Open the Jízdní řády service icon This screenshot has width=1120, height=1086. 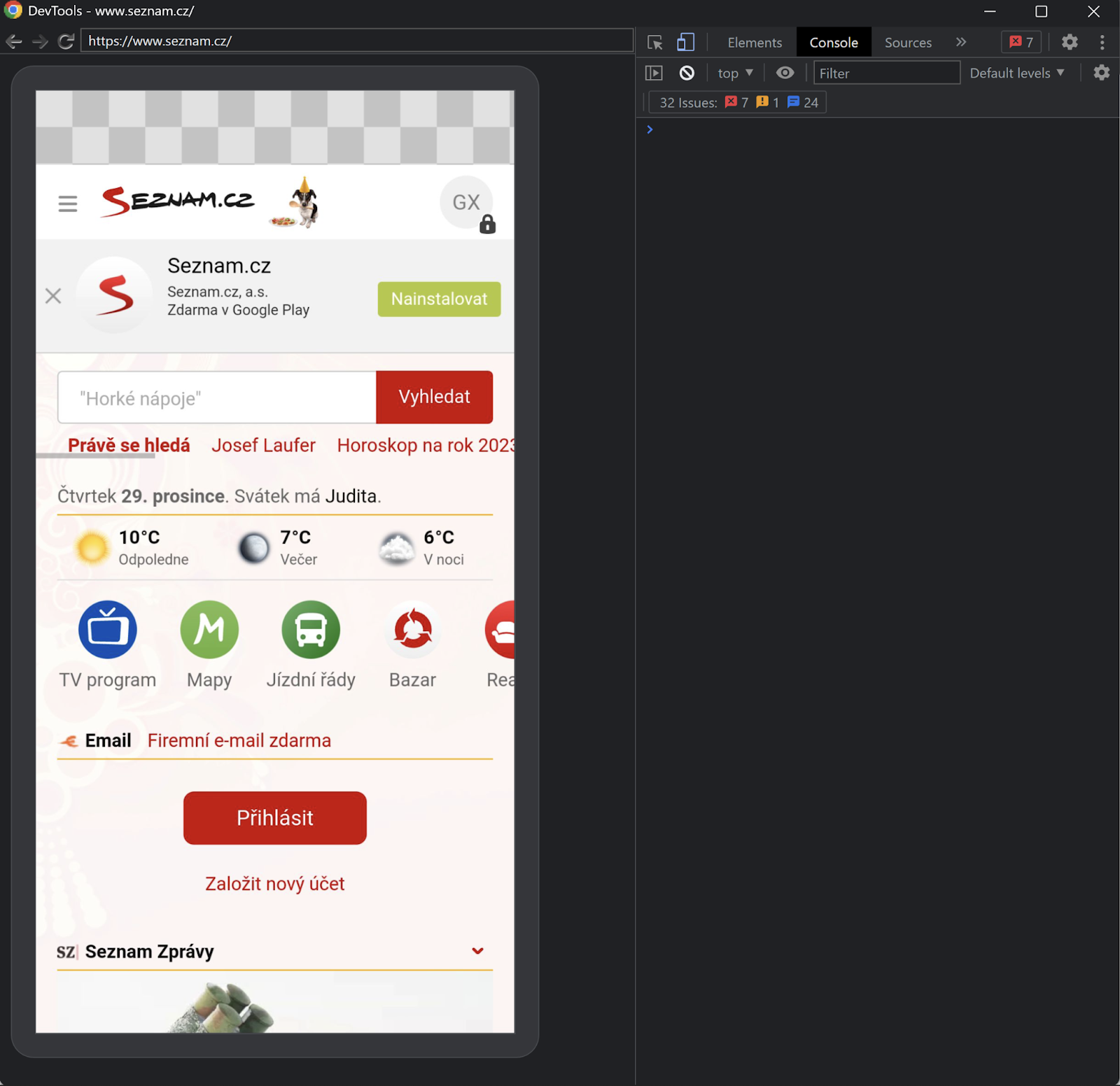tap(311, 629)
